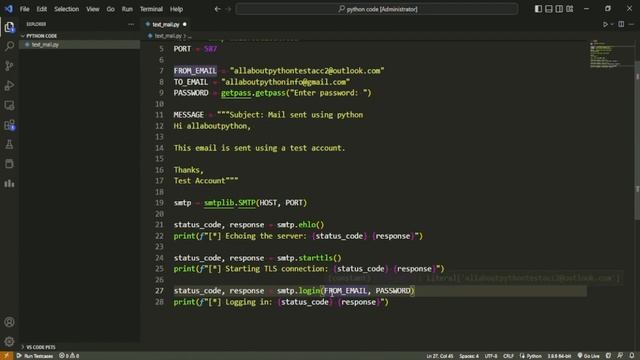Toggle bottom panel visibility
This screenshot has width=640, height=360.
pos(549,9)
